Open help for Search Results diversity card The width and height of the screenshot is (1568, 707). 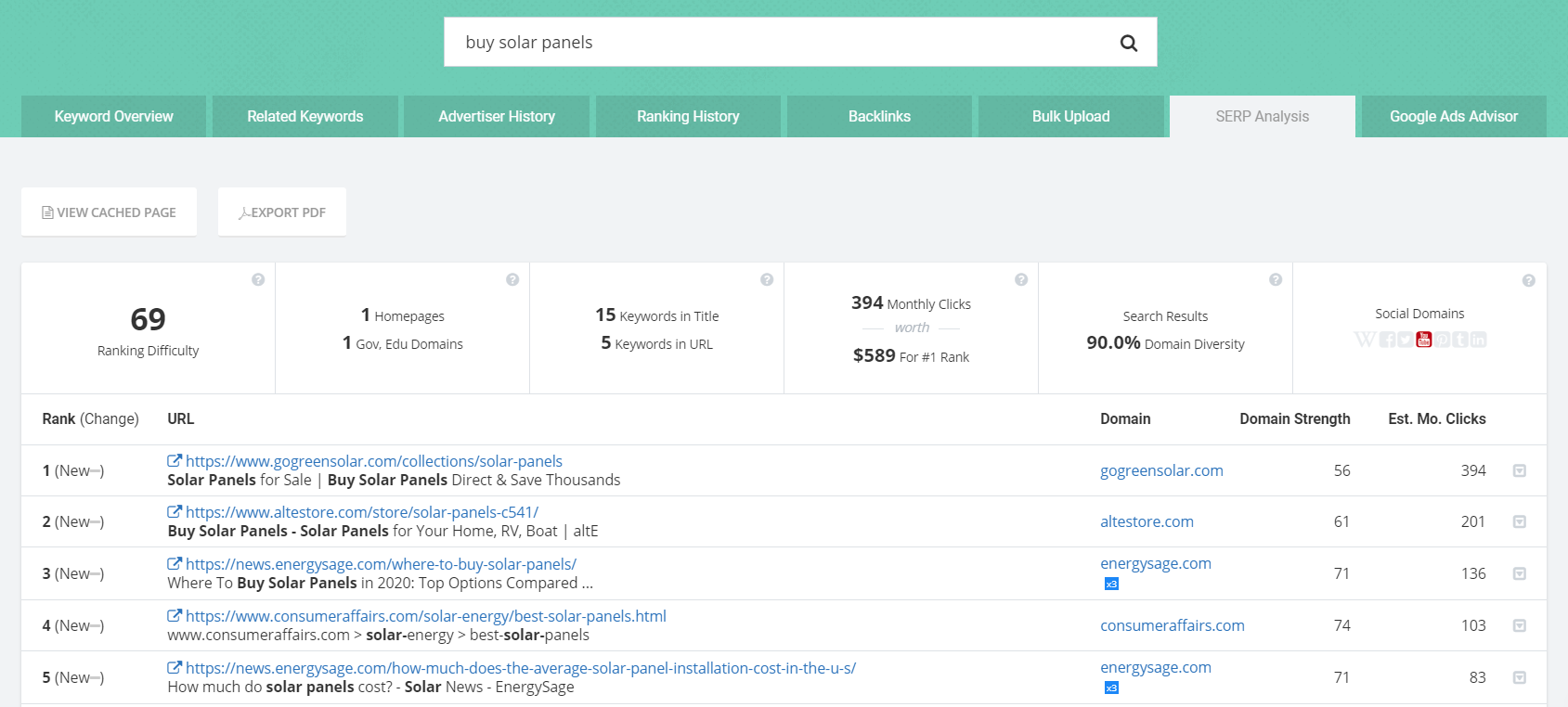click(1276, 279)
